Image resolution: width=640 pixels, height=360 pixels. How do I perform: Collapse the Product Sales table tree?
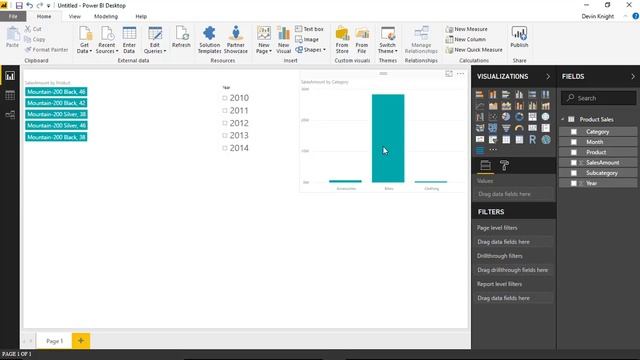click(x=563, y=119)
